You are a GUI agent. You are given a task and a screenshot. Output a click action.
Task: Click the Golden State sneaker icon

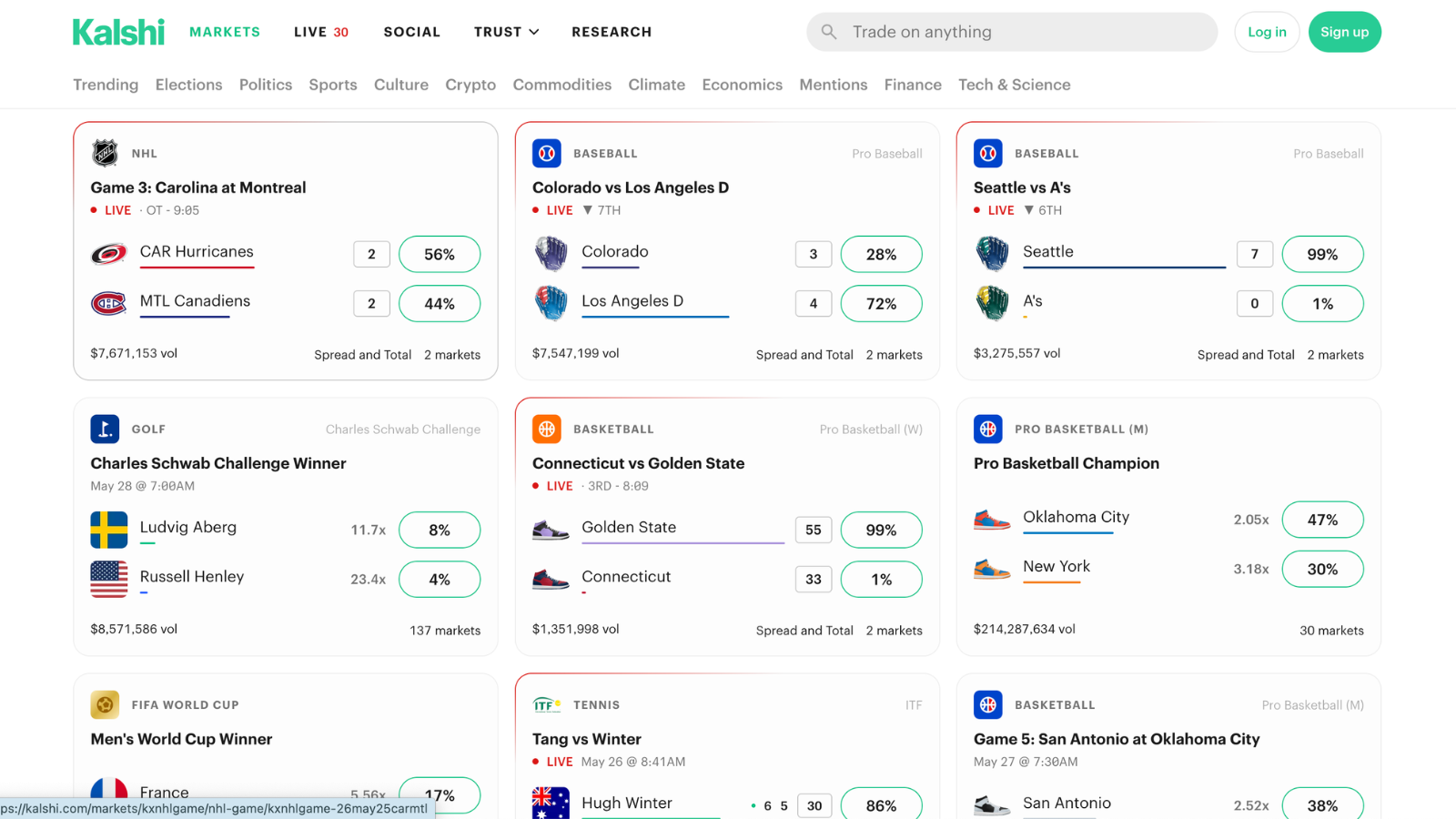tap(551, 530)
